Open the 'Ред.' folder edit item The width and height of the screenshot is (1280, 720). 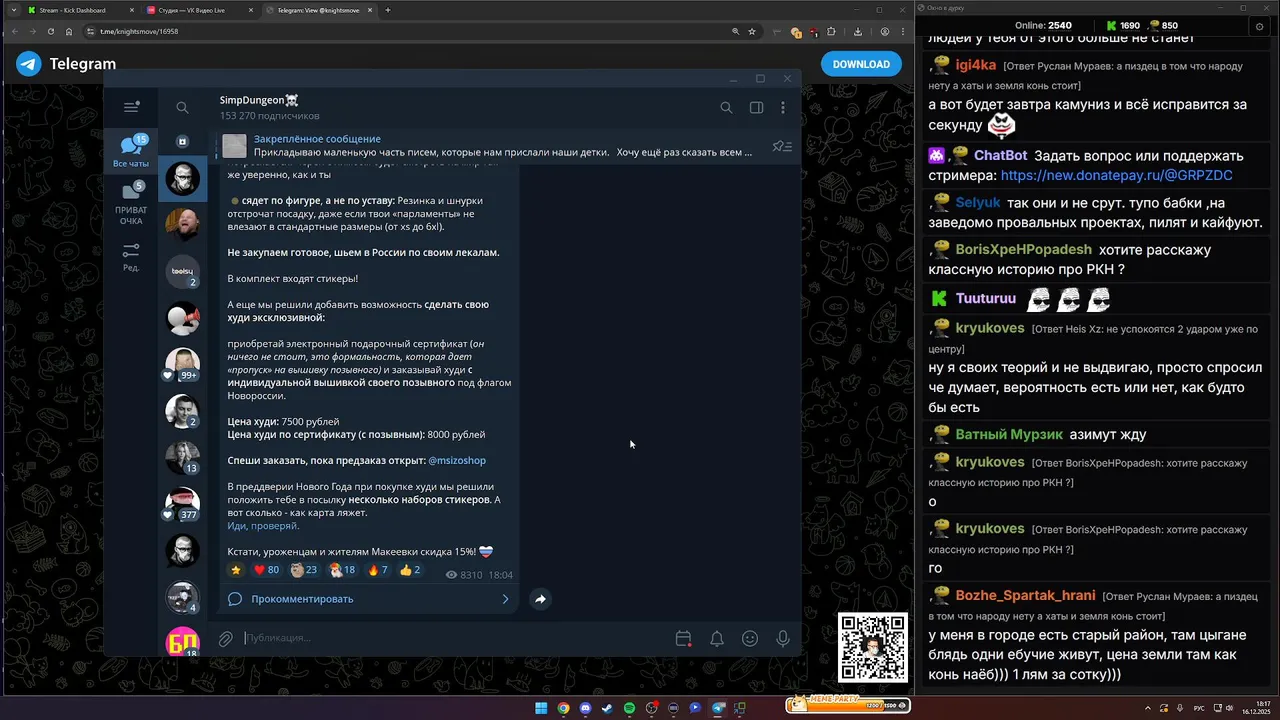point(131,257)
